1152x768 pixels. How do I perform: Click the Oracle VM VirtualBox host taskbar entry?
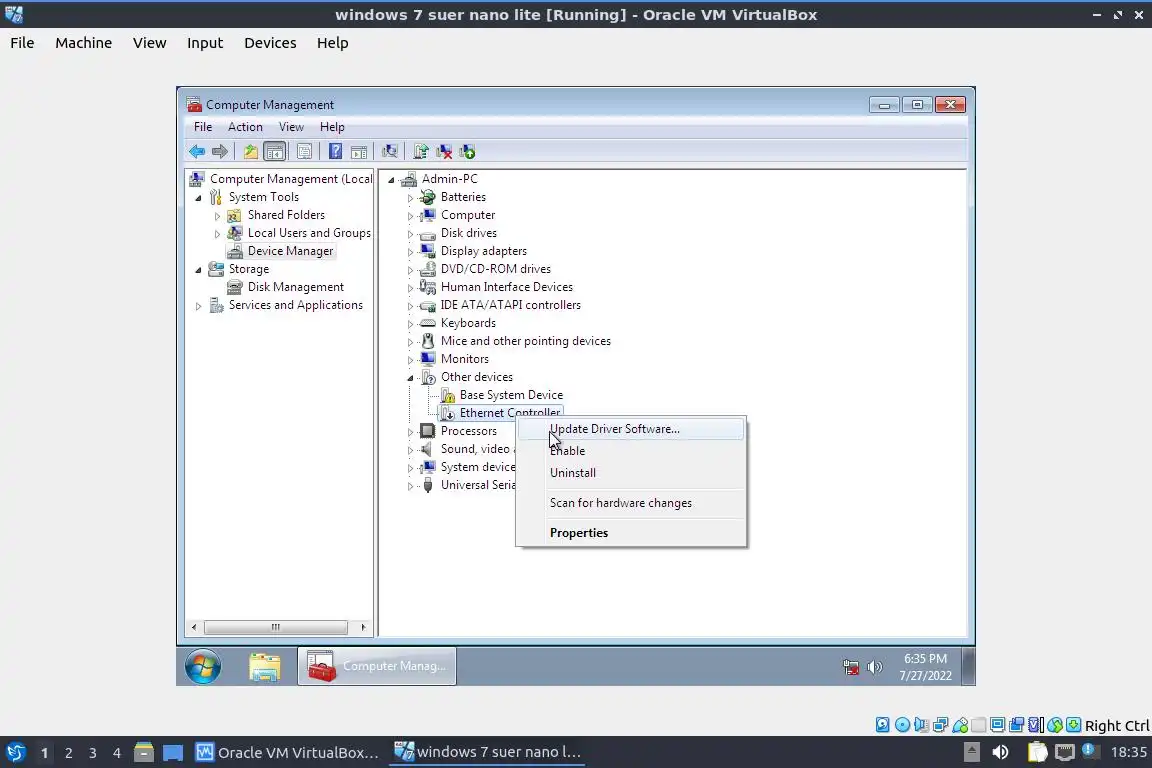(x=287, y=753)
